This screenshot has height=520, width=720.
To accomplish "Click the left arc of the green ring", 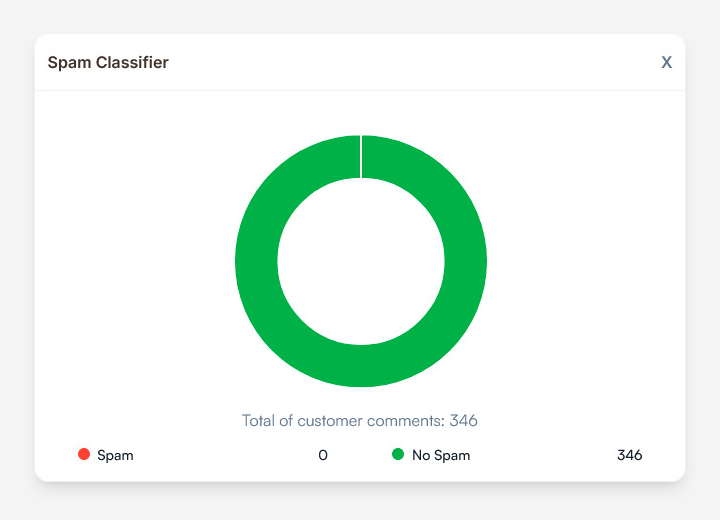I will coord(256,261).
